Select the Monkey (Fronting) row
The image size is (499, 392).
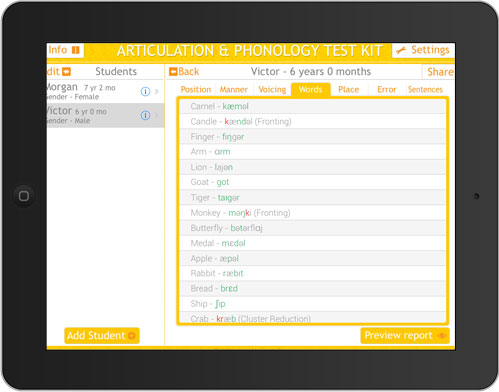[x=313, y=213]
